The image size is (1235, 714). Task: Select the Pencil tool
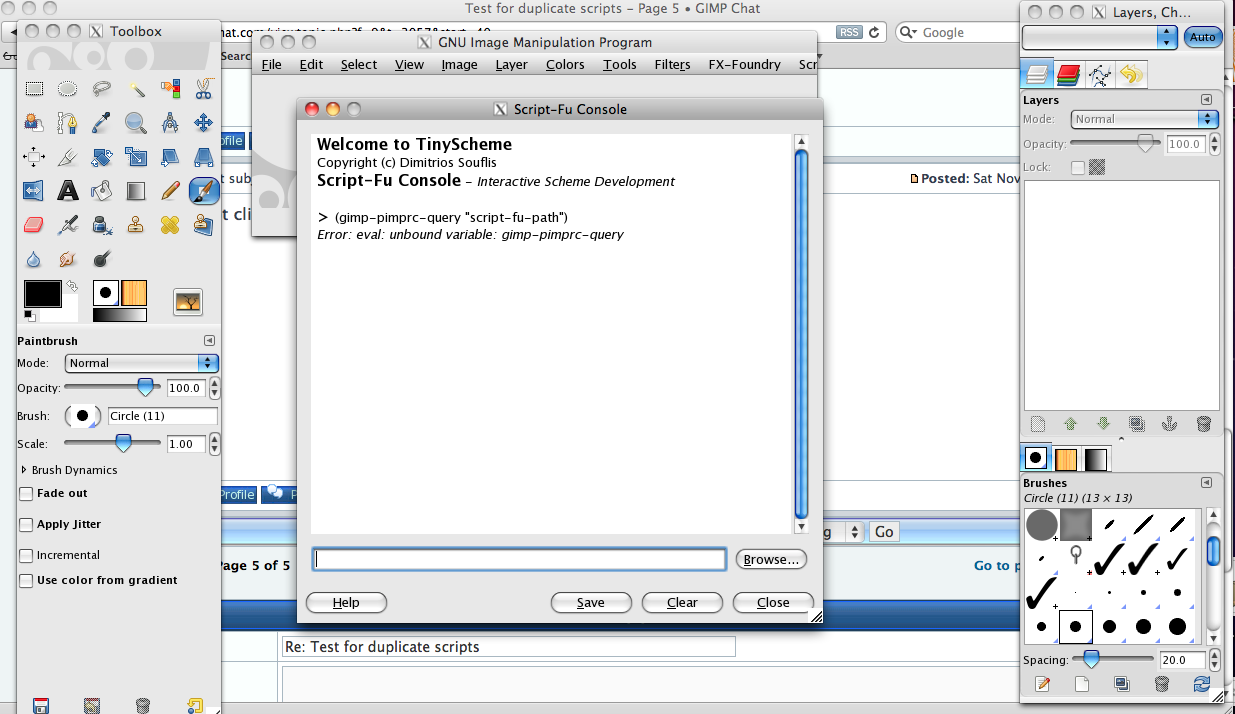tap(170, 190)
